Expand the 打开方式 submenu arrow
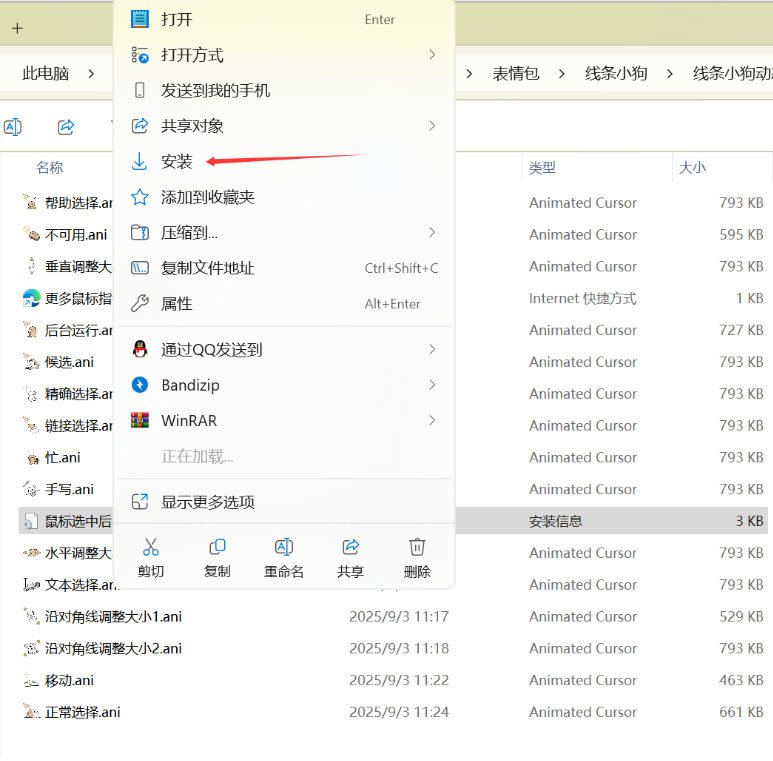The height and width of the screenshot is (761, 773). [x=432, y=55]
